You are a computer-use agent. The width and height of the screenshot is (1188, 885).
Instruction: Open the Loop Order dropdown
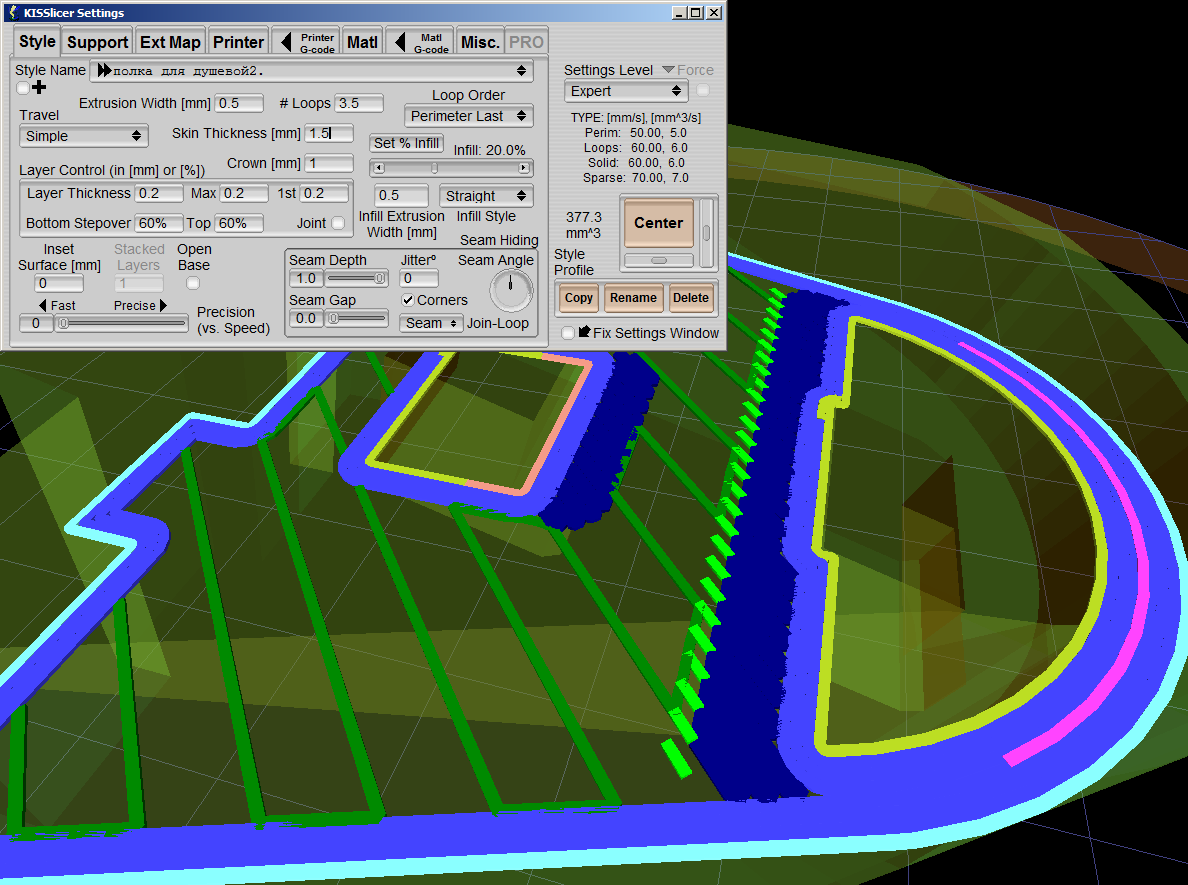[x=468, y=116]
